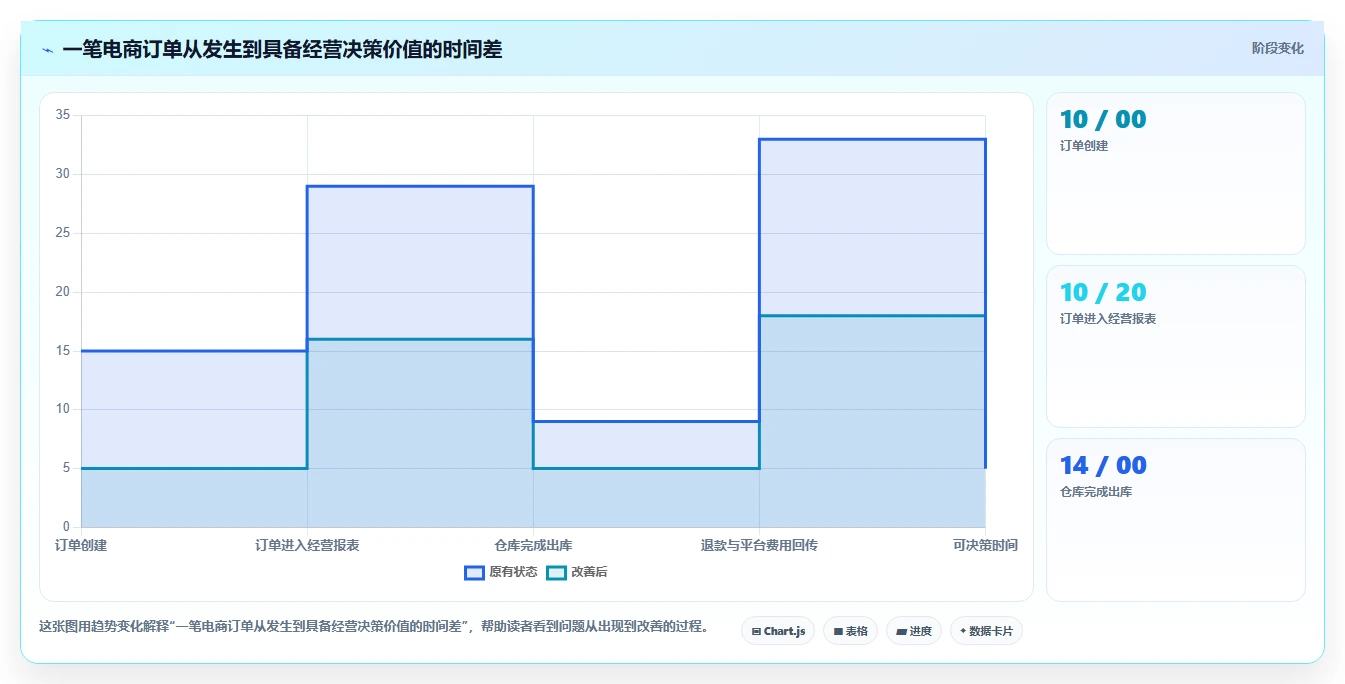
Task: Click the 退款与平台费用回传 x-axis label
Action: (759, 545)
